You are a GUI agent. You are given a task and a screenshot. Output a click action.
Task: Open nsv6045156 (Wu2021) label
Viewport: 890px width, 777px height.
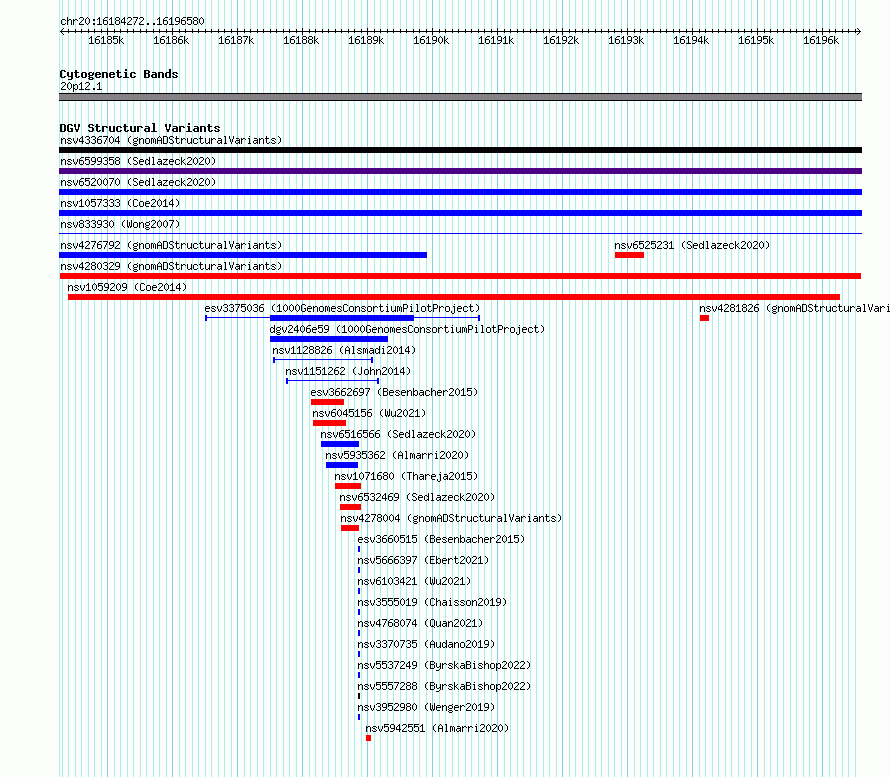(369, 413)
